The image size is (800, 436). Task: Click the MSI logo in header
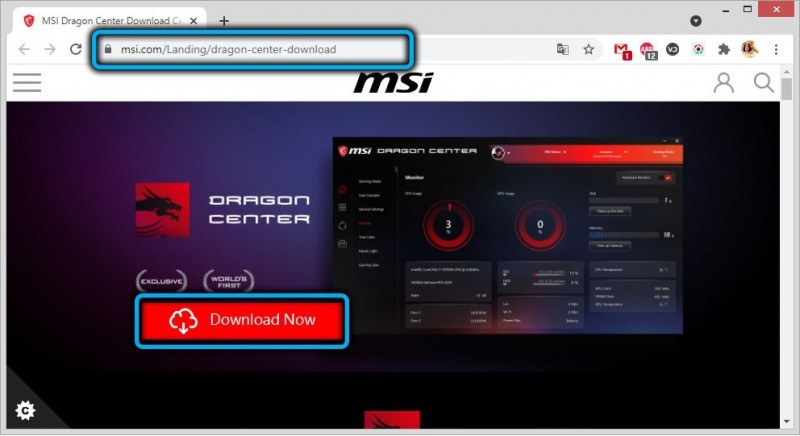pos(393,82)
